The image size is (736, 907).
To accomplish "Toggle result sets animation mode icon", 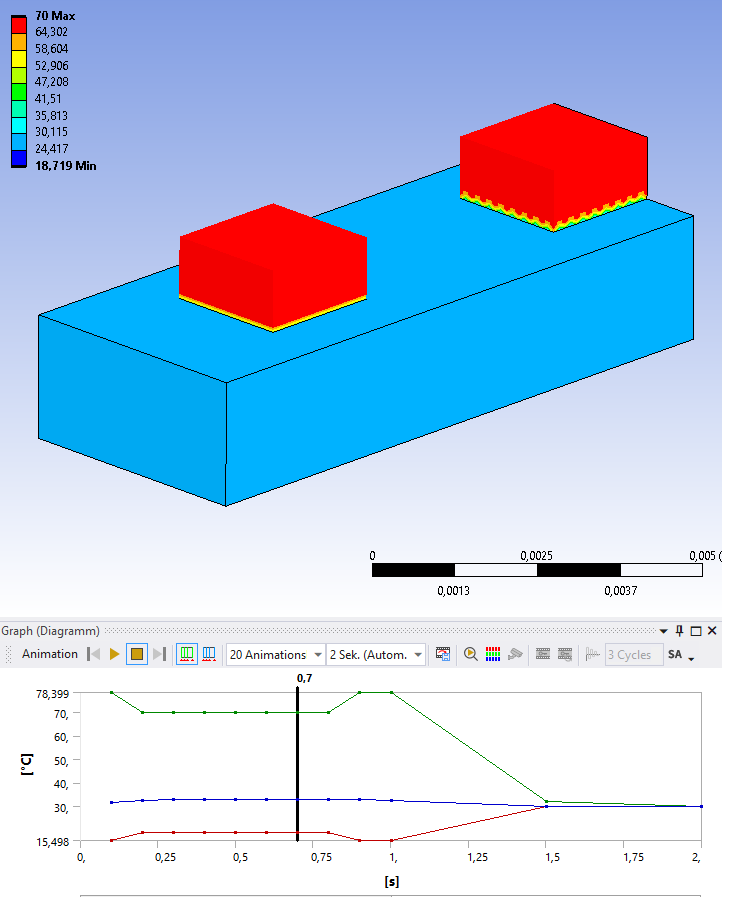I will pos(209,654).
